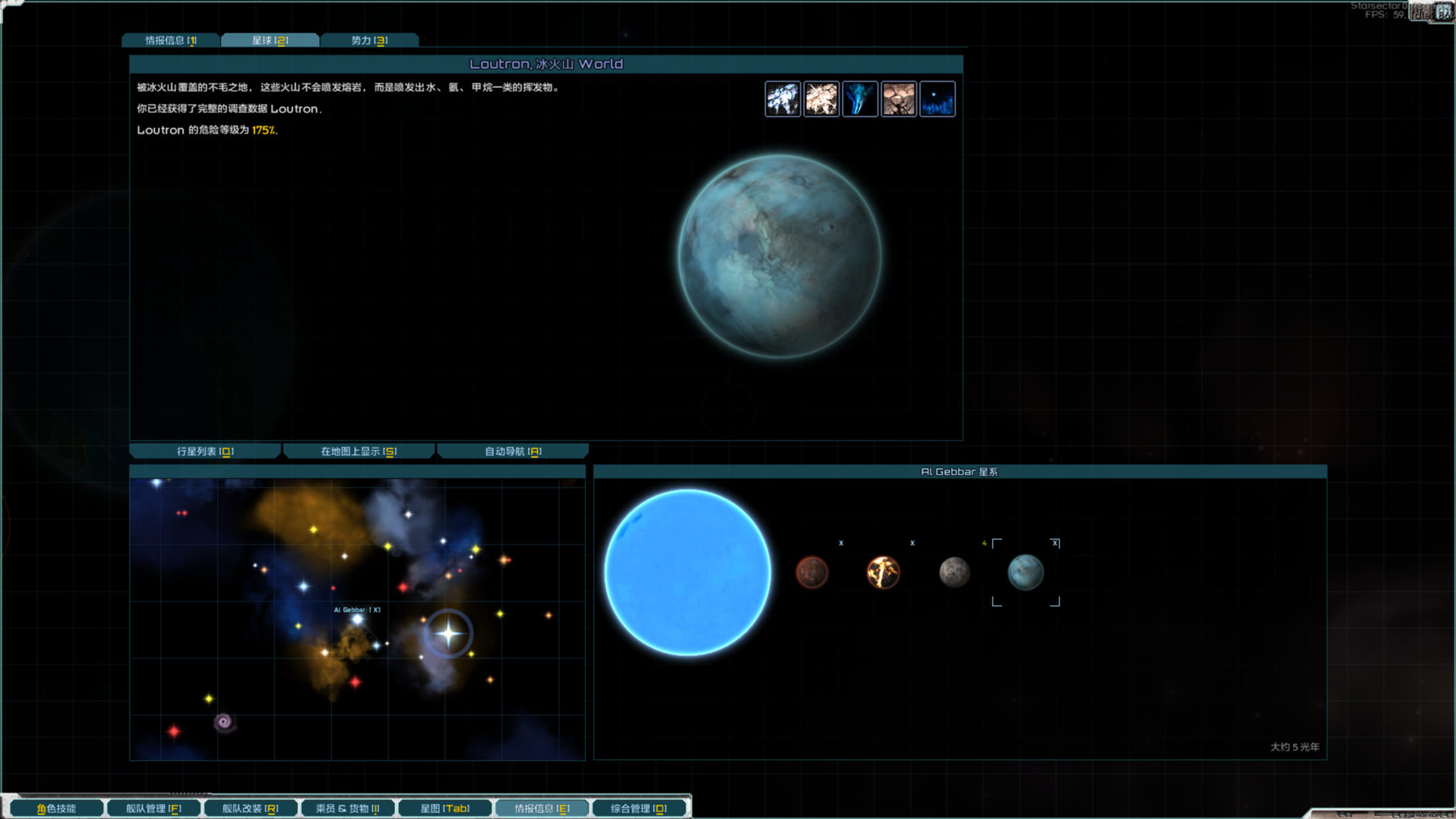
Task: Click the dark blue cold condition icon
Action: [937, 99]
